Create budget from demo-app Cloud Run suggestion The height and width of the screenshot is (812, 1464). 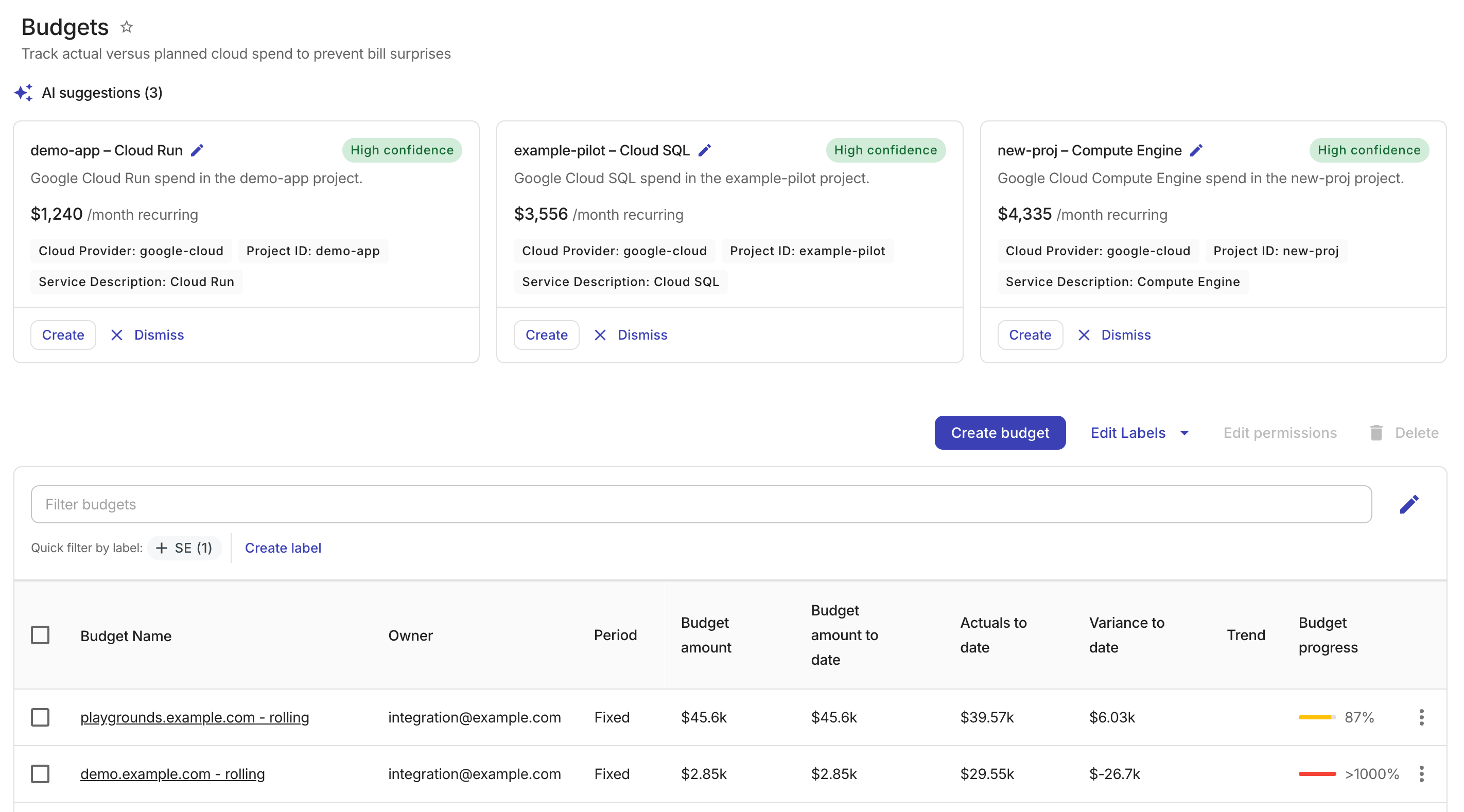63,334
